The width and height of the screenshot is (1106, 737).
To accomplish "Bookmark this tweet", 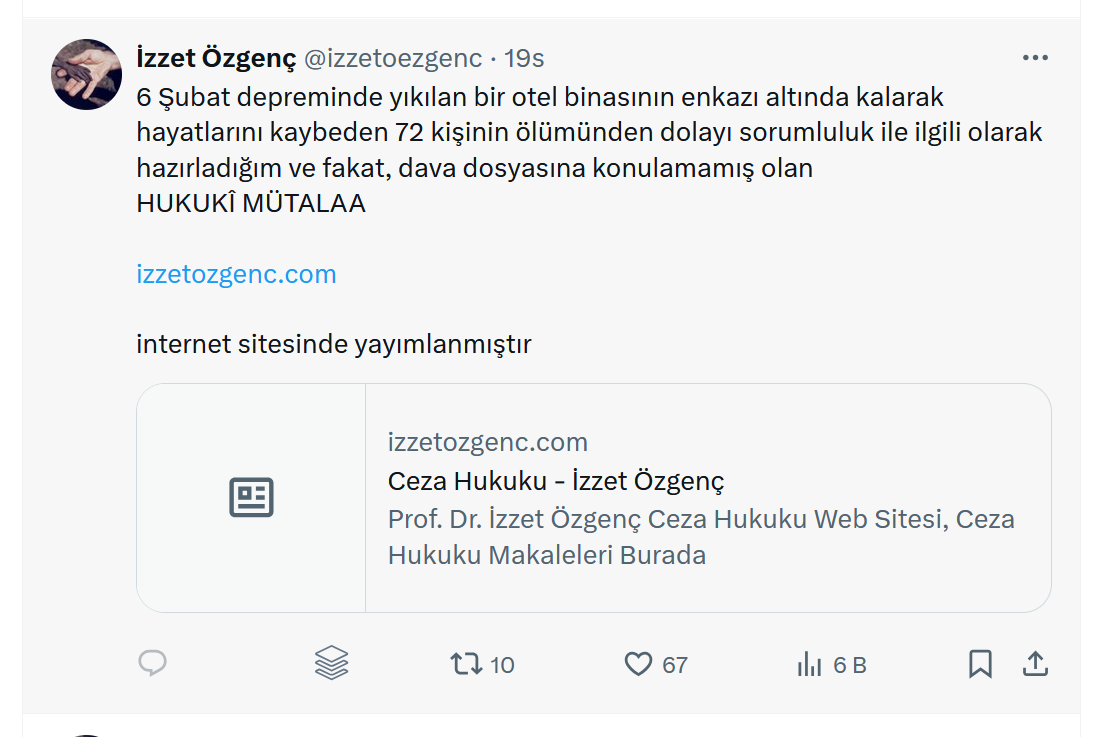I will [x=980, y=664].
